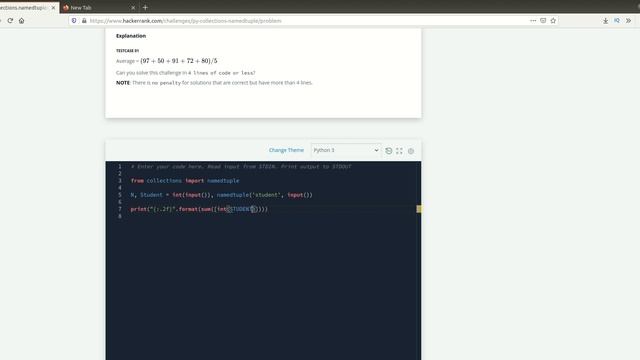Switch to the namedtuple challenge tab

24,8
